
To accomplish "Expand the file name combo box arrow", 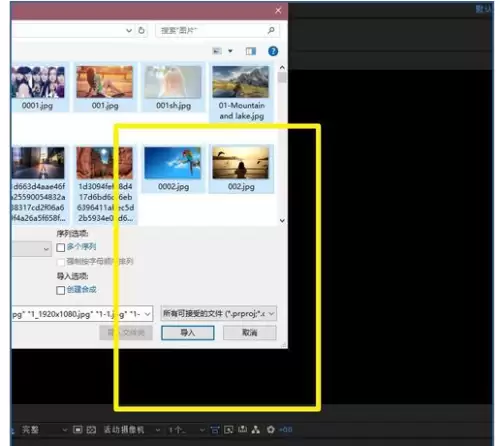I will click(147, 314).
